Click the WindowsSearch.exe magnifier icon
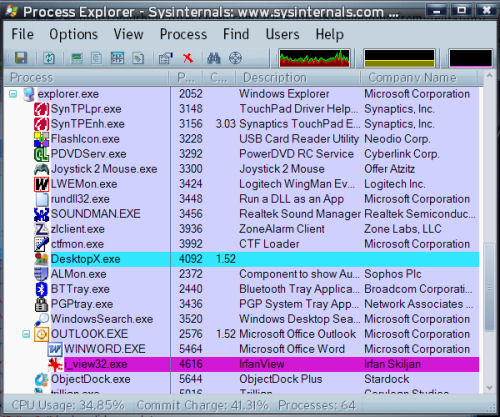 click(x=41, y=319)
